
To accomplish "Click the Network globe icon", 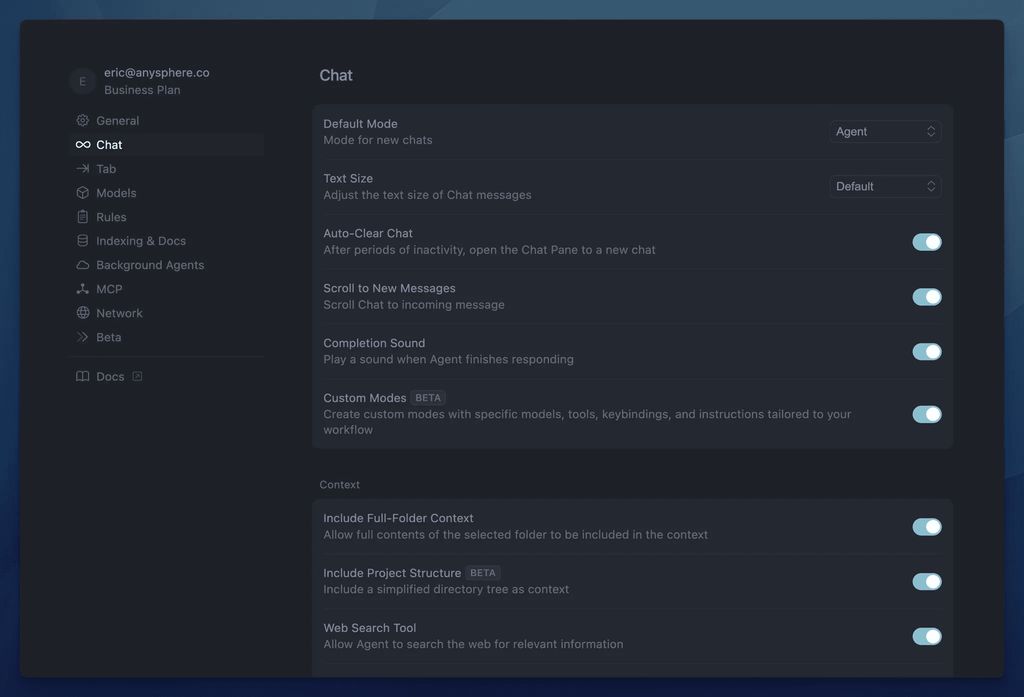I will click(x=83, y=313).
